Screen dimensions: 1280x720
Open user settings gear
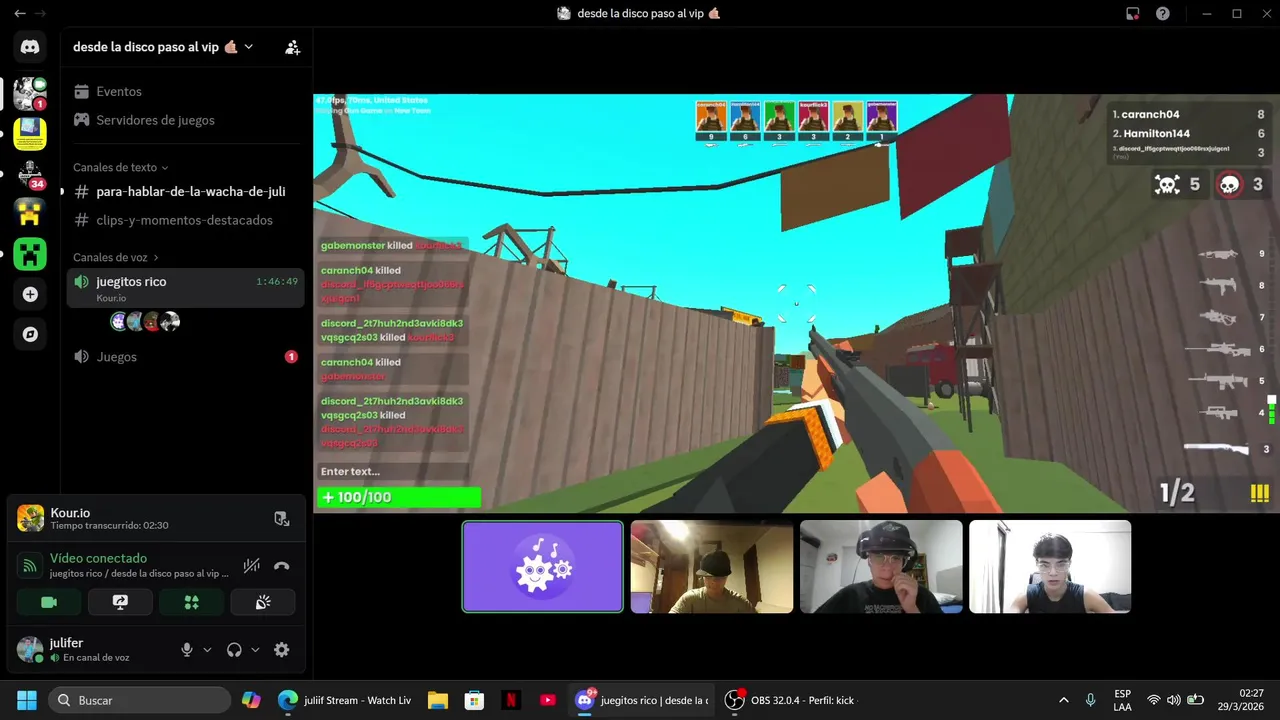pos(282,650)
